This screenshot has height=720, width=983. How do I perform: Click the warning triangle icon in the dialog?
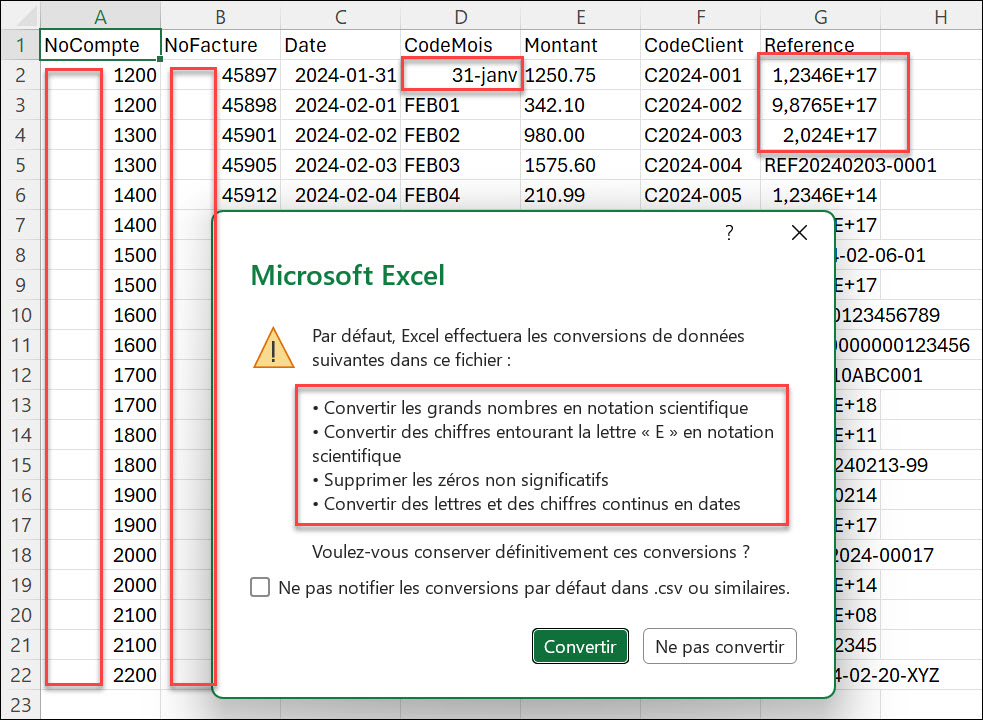[274, 349]
